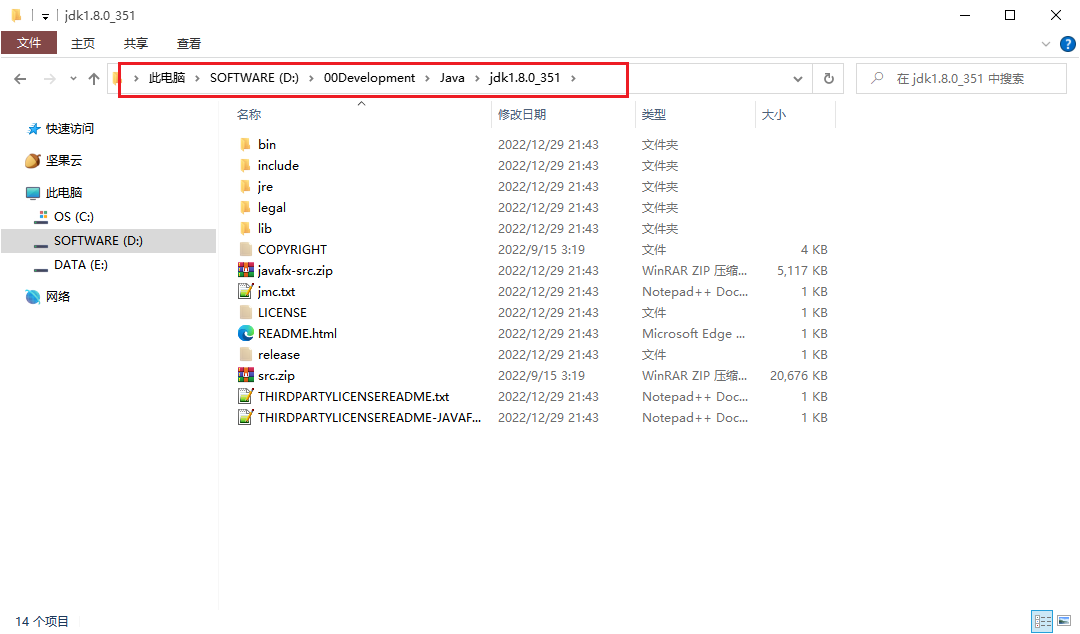Expand chevron after jdk1.8.0_351 breadcrumb
The image size is (1080, 634).
point(573,78)
